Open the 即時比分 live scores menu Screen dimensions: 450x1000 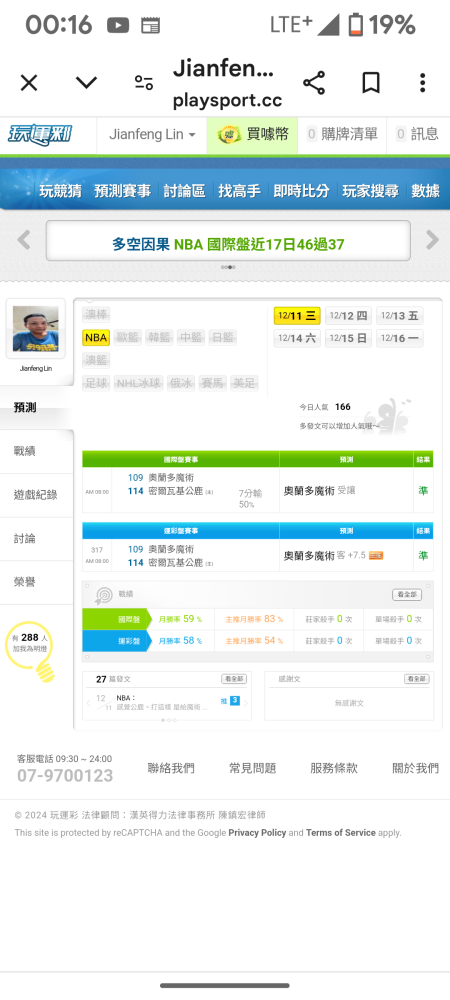click(x=301, y=191)
